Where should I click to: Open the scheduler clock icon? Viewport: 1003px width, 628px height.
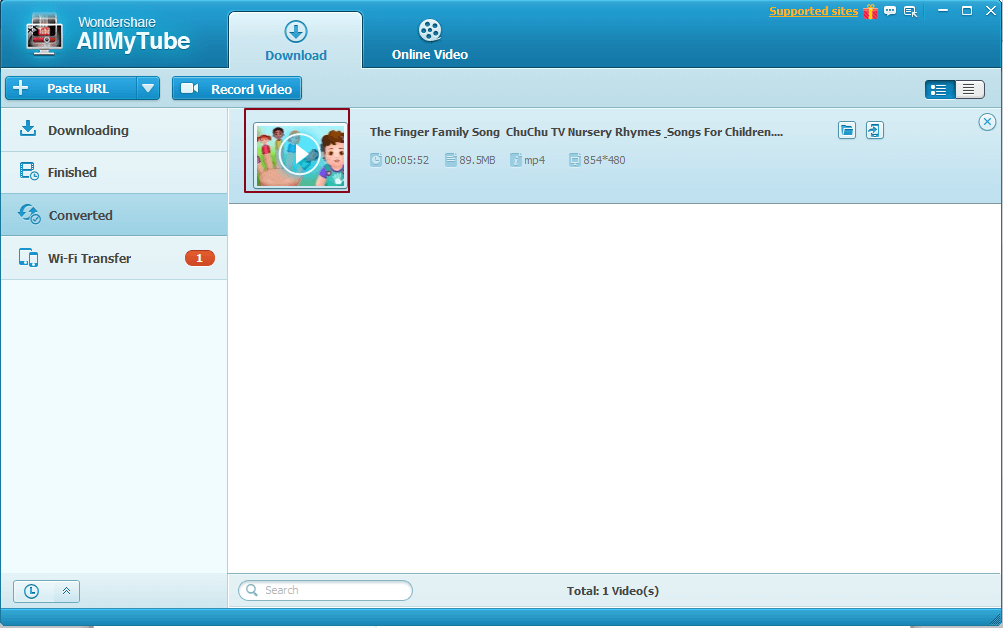[x=31, y=592]
